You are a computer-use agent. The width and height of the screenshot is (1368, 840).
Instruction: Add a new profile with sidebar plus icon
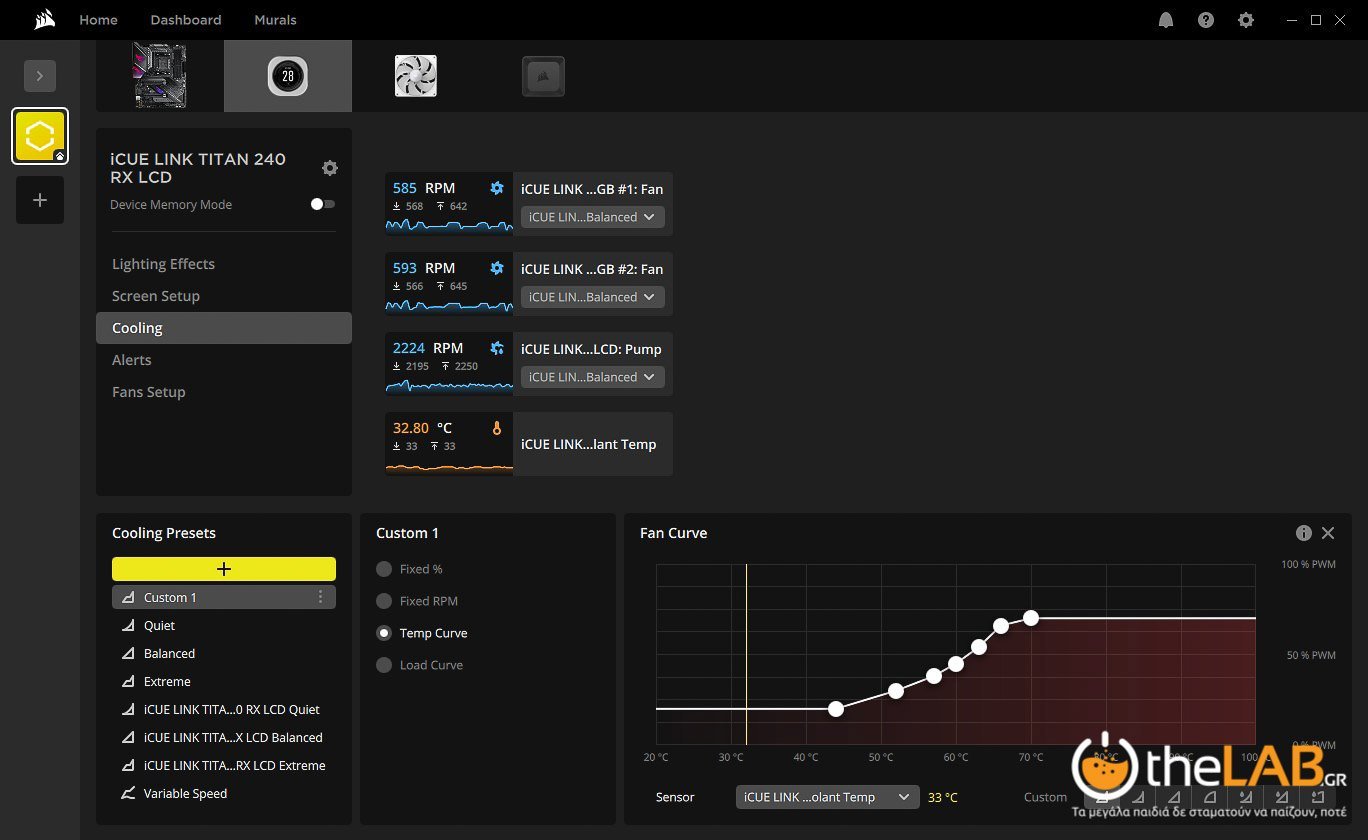pos(40,200)
